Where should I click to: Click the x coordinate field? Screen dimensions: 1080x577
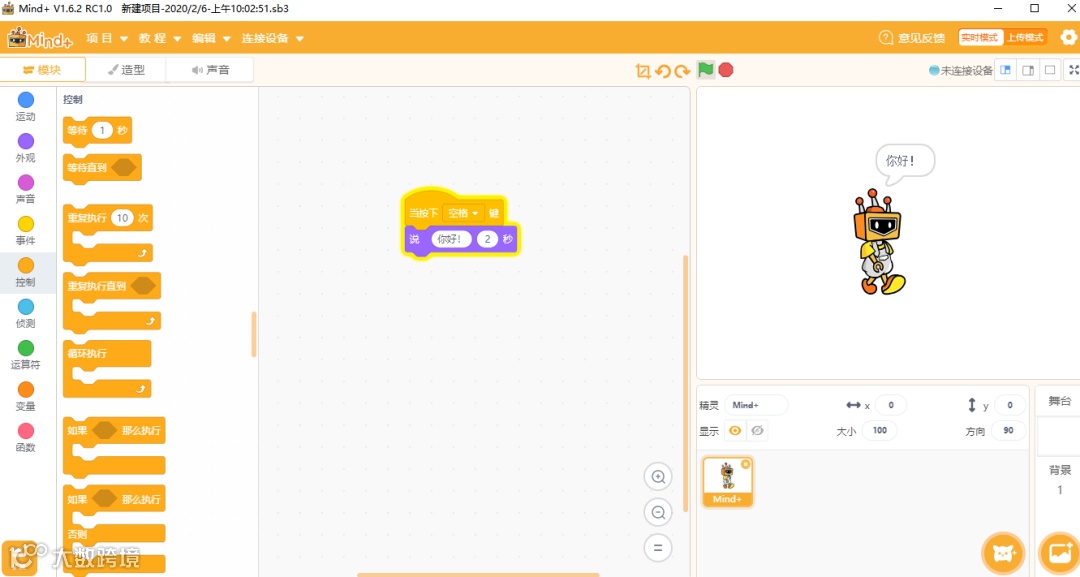point(891,405)
